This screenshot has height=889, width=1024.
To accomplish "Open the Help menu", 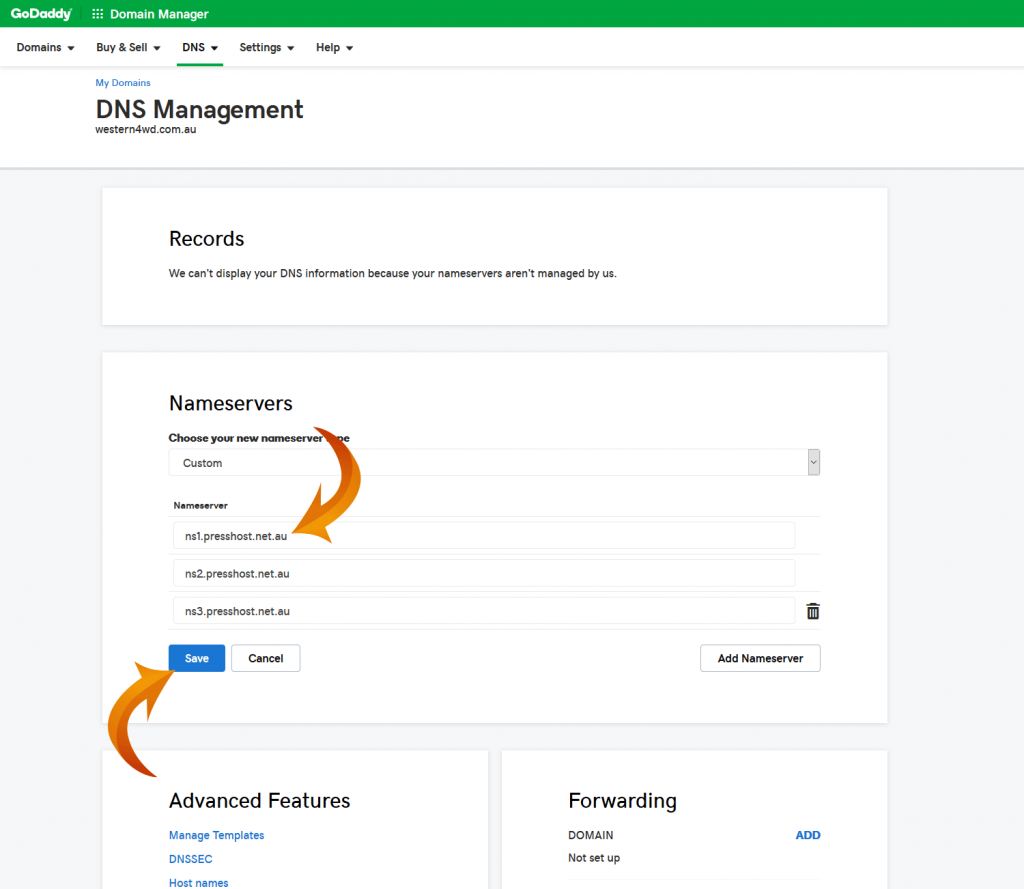I will [334, 47].
